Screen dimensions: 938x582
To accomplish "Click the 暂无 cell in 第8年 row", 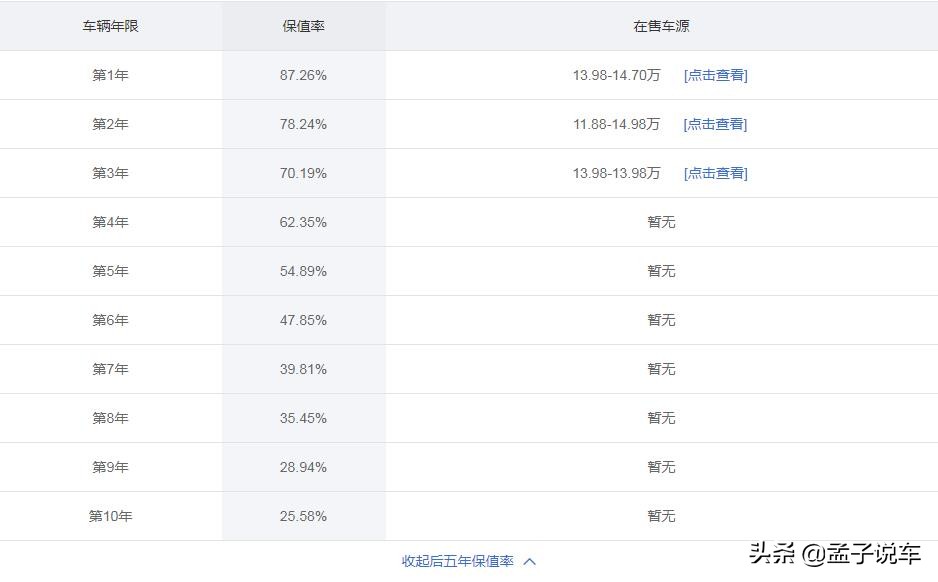I will click(660, 417).
